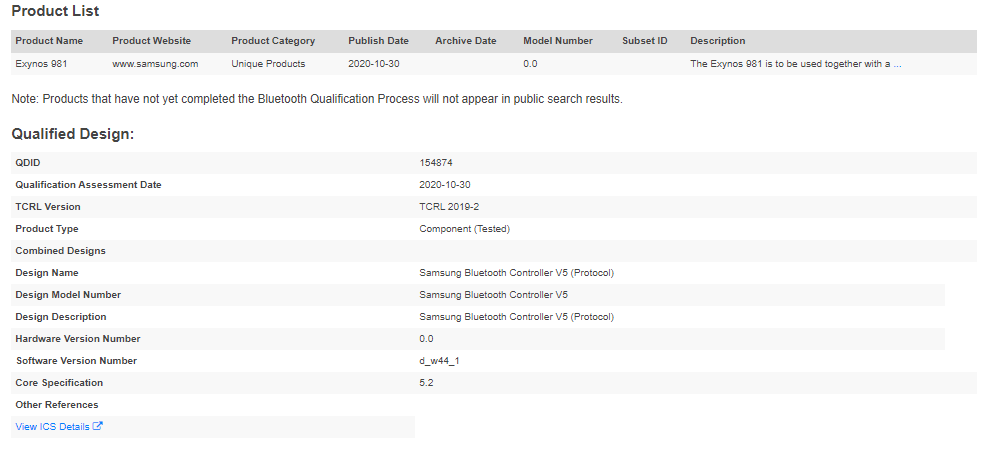Click the TCRL 2019-2 version value

tap(449, 206)
